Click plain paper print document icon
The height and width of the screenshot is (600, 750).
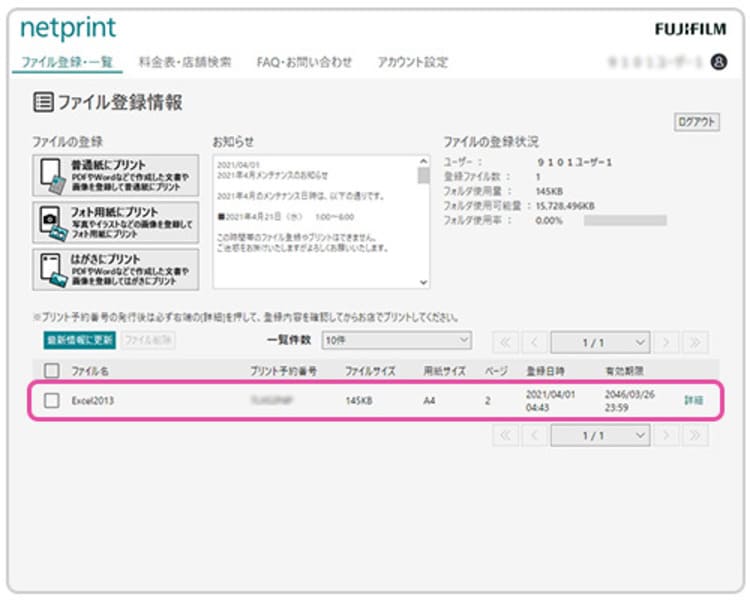(x=52, y=176)
